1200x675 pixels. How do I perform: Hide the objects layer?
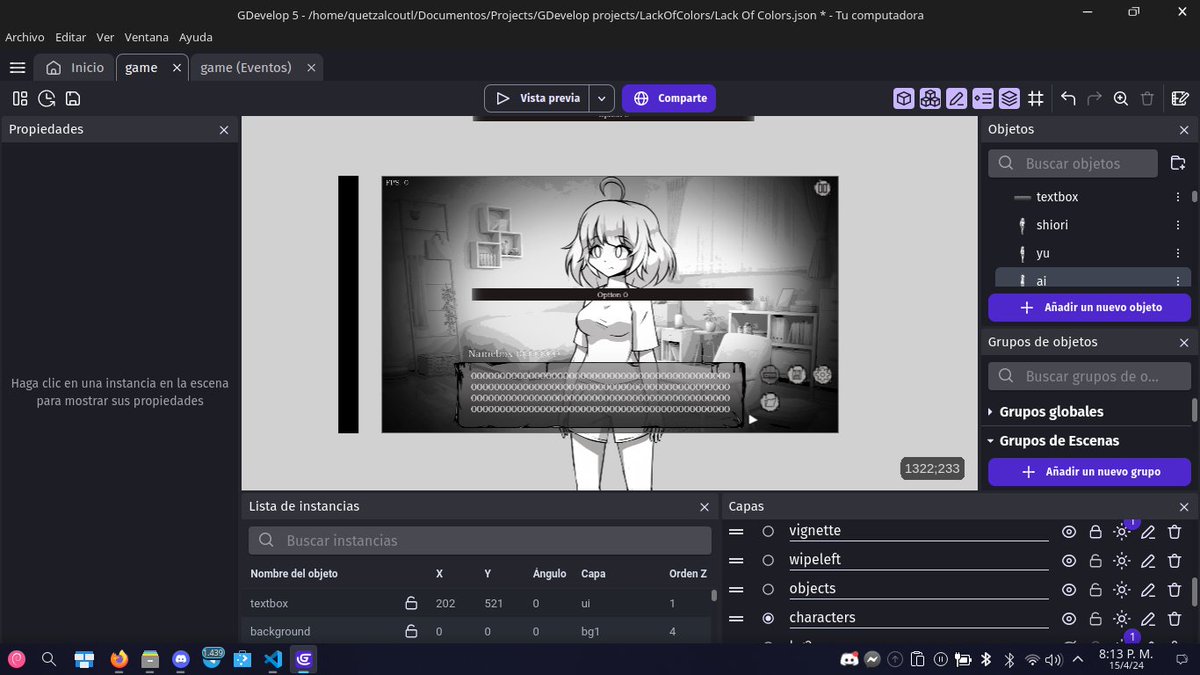click(x=1069, y=589)
